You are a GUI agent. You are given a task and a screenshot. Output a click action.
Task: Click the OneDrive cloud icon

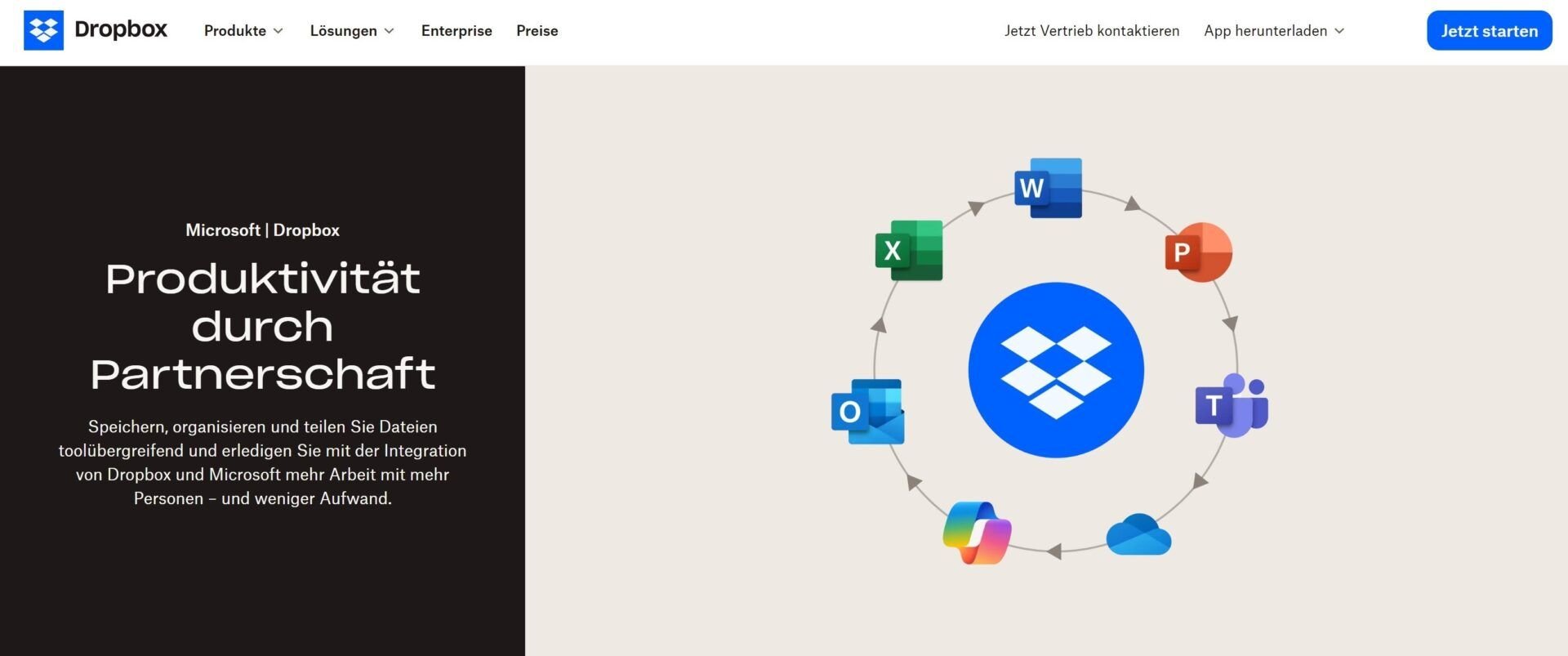tap(1138, 534)
